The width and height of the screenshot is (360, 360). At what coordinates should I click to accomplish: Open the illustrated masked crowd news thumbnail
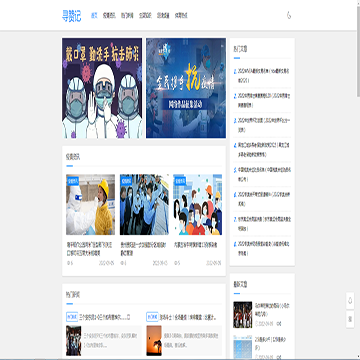click(198, 205)
